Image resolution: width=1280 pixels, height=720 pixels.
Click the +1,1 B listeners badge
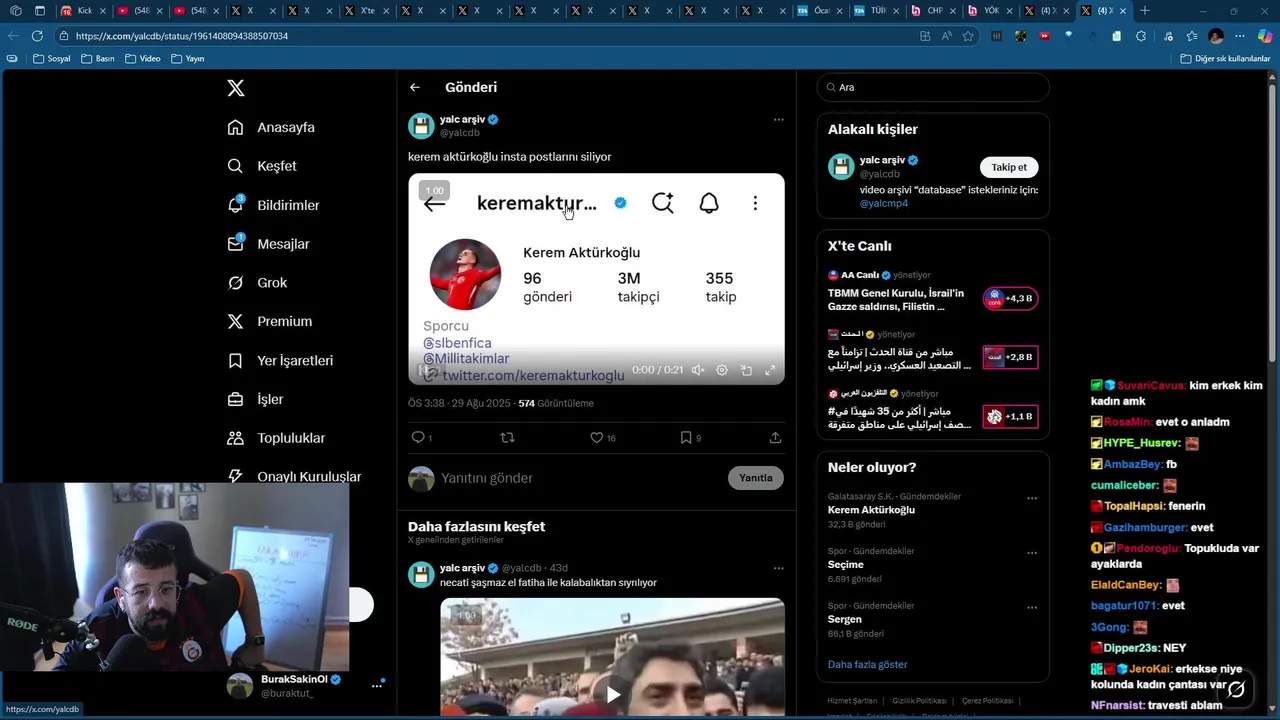click(1010, 417)
